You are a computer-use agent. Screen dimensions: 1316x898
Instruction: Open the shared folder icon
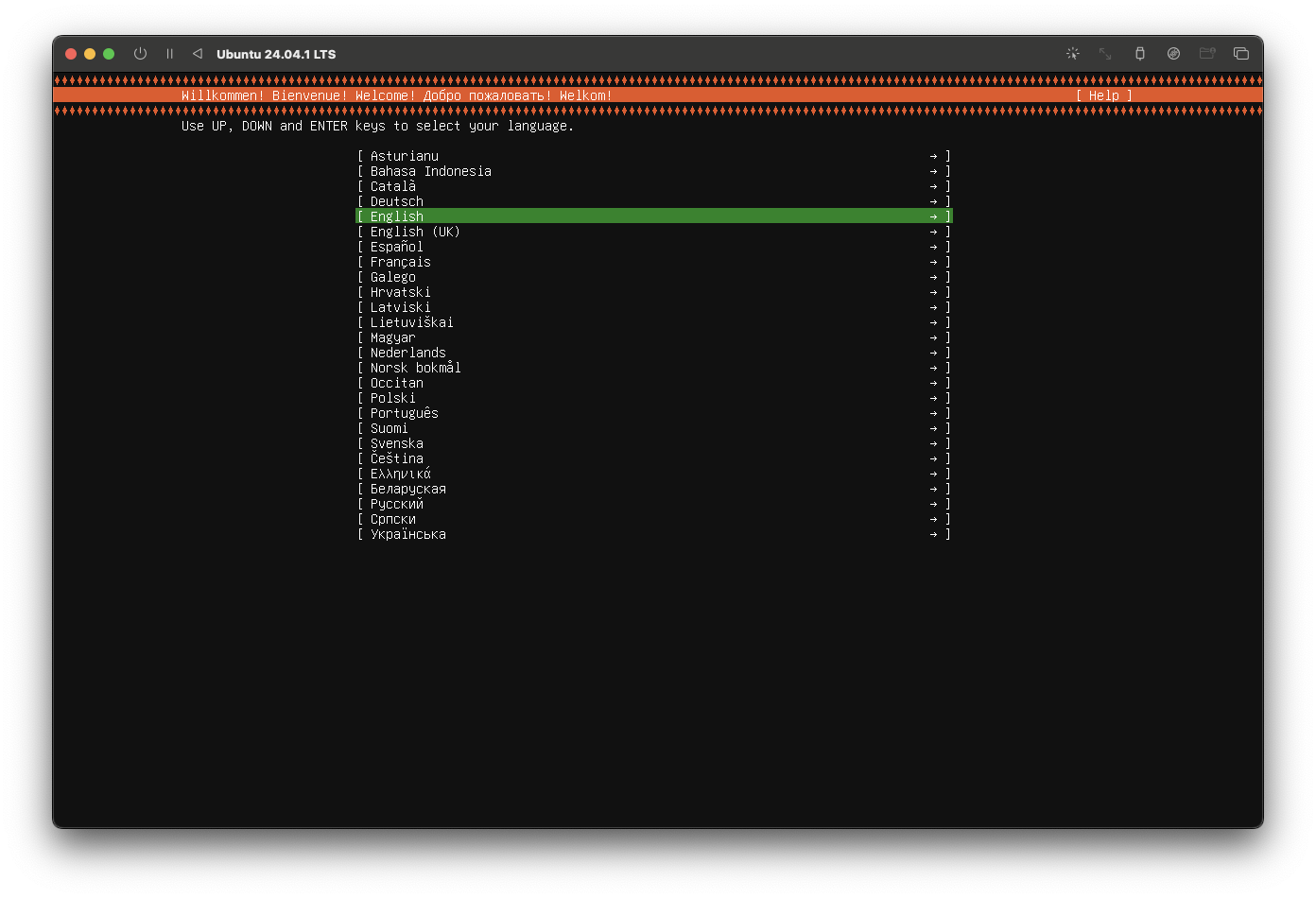1207,54
